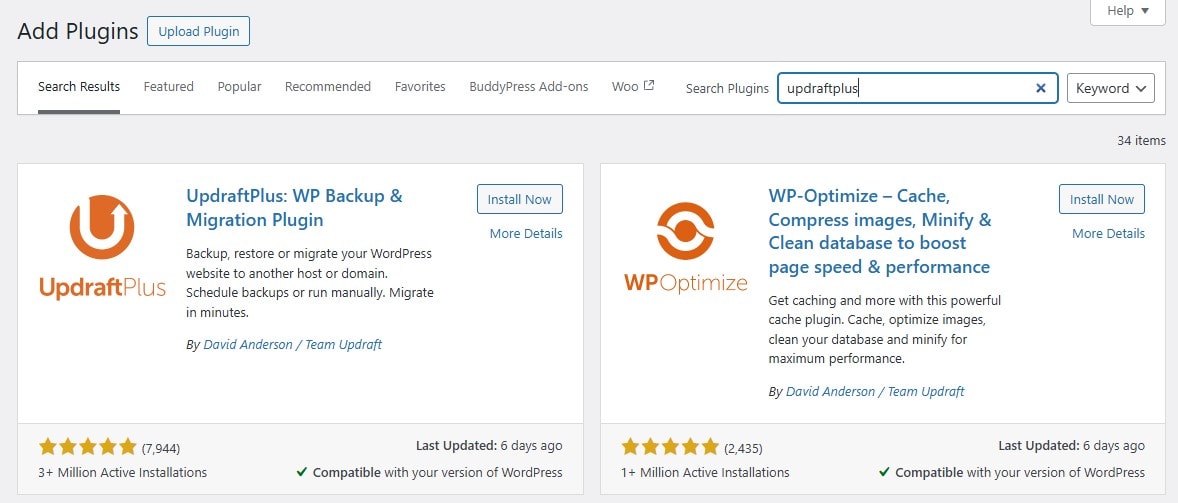The width and height of the screenshot is (1178, 503).
Task: View More Details for UpdraftPlus
Action: tap(526, 233)
